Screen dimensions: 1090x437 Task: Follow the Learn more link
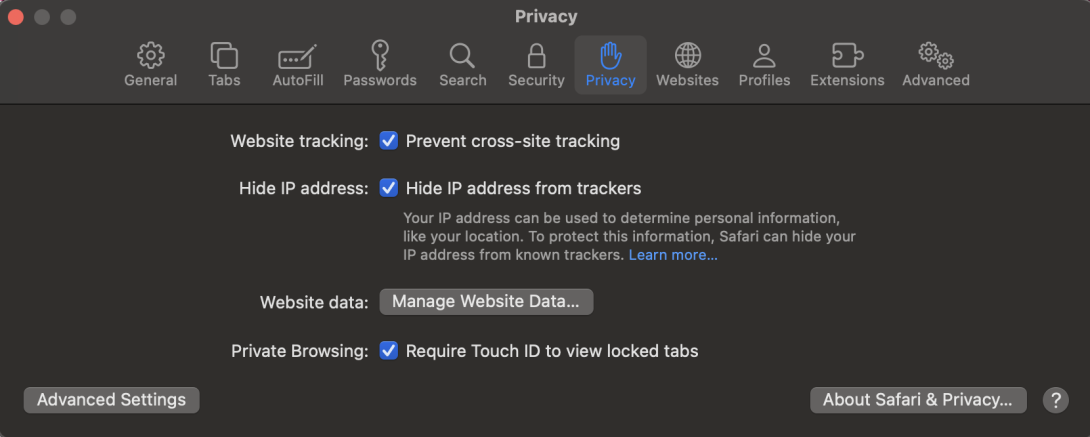click(x=673, y=256)
